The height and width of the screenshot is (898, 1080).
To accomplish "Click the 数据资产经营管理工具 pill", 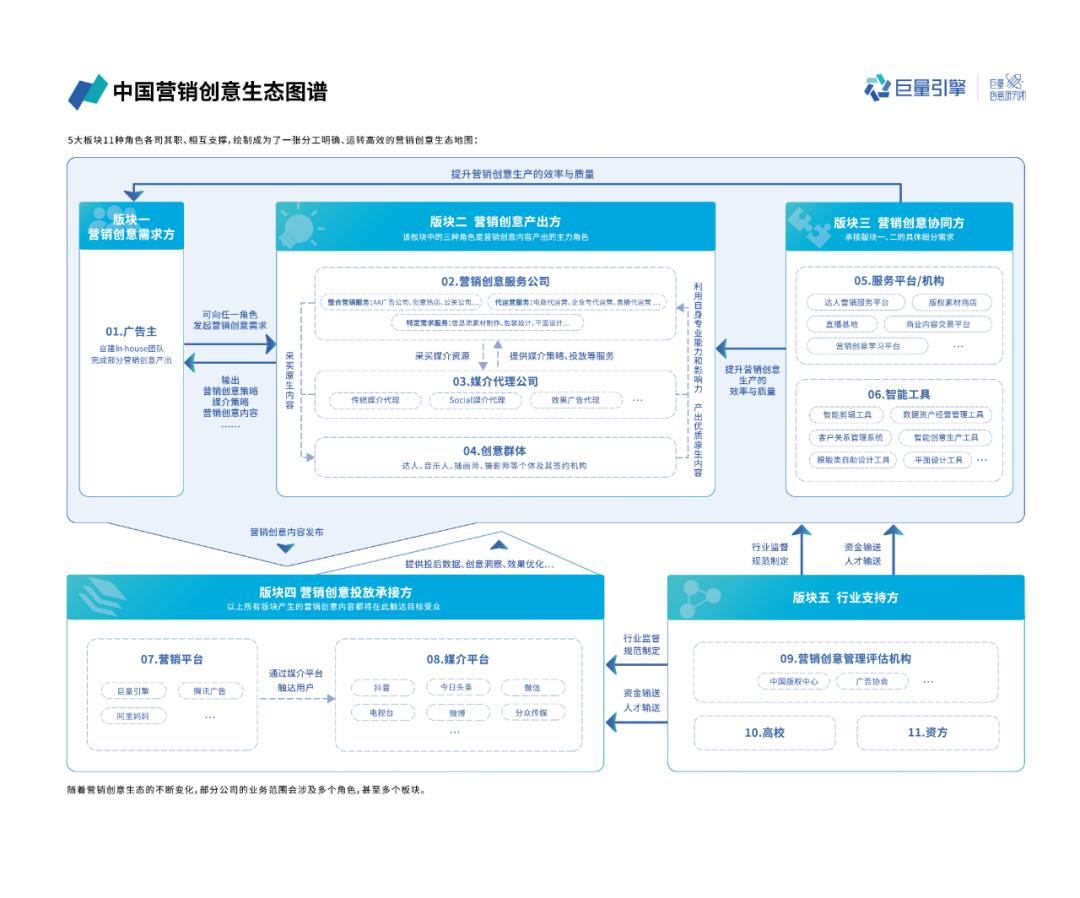I will pos(942,415).
